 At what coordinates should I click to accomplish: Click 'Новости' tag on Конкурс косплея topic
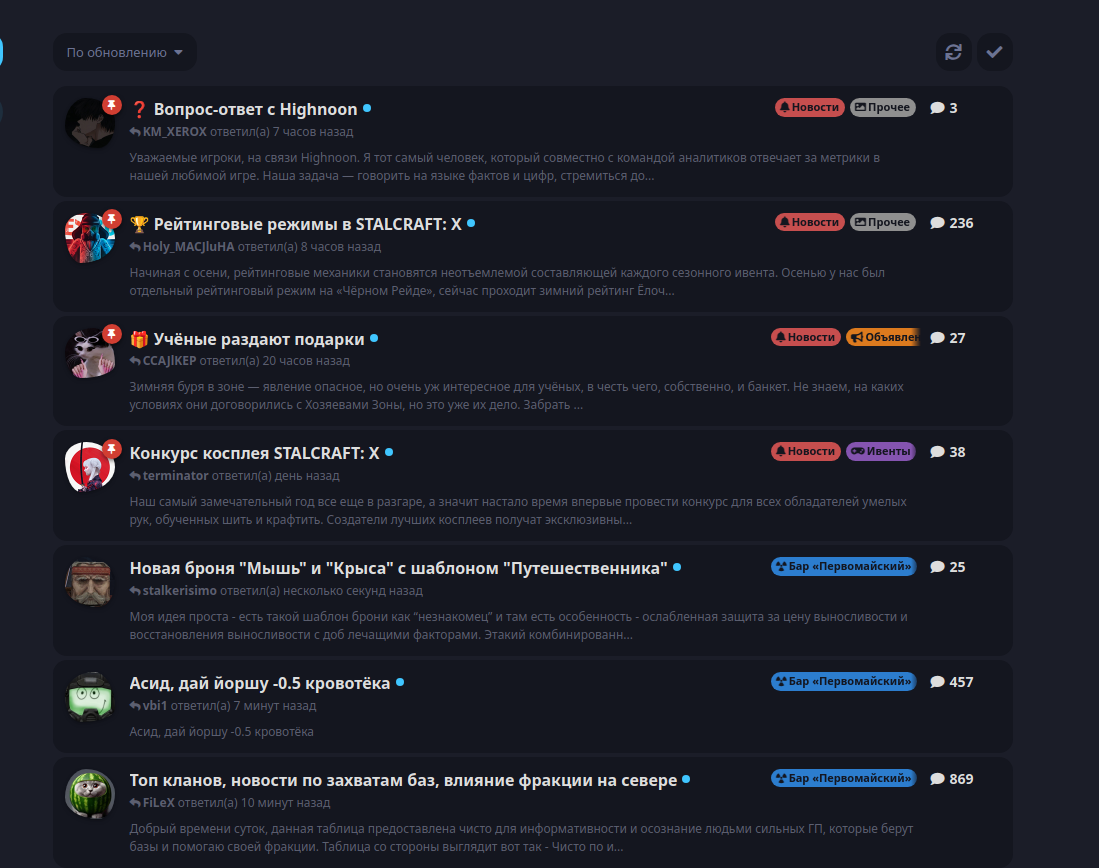coord(806,452)
